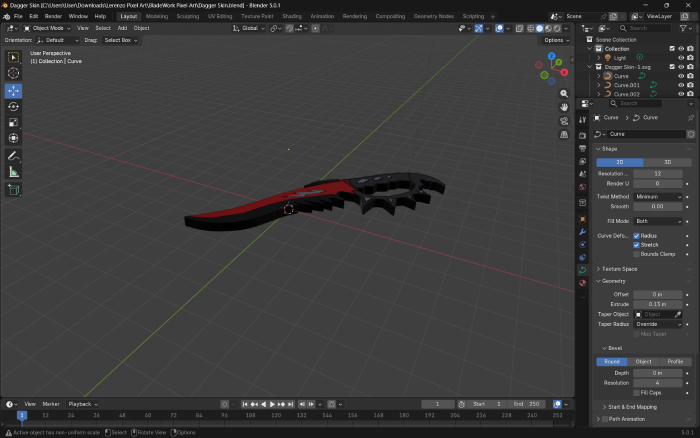Click the Bevel Depth value slider
Viewport: 700px width, 438px height.
[x=658, y=373]
